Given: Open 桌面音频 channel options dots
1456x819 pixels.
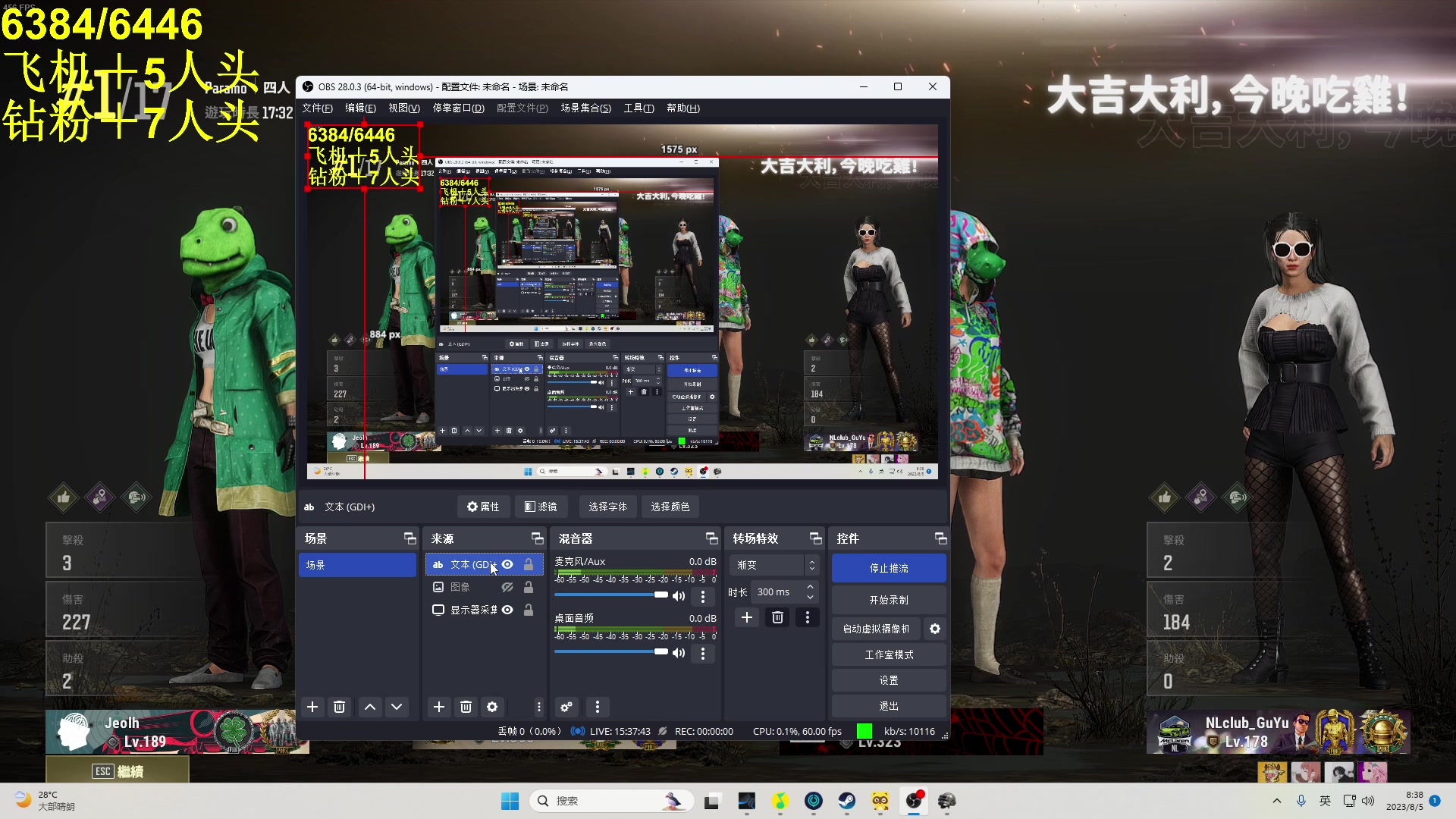Looking at the screenshot, I should (x=703, y=654).
